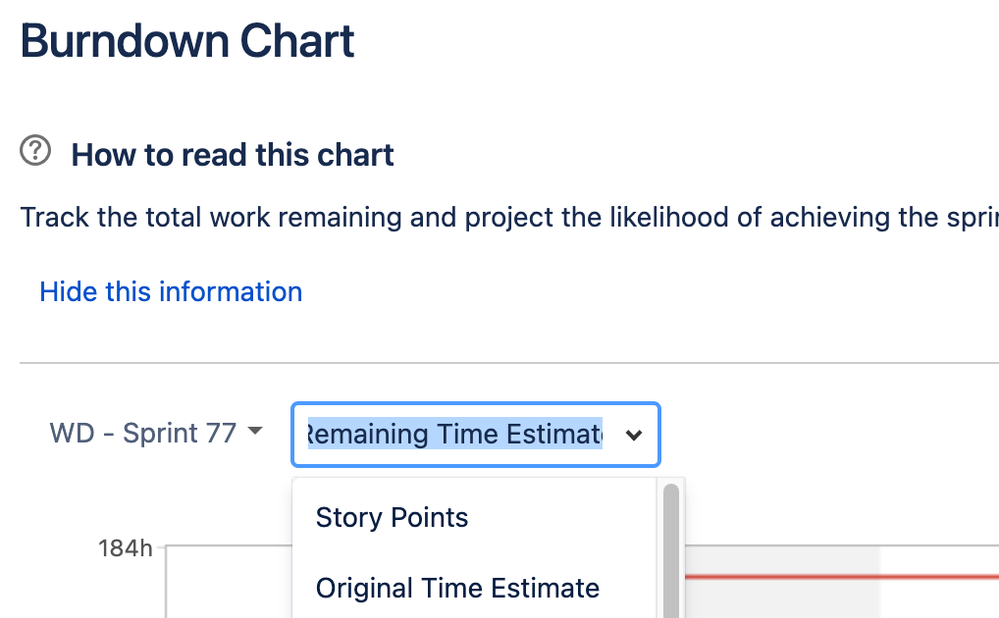Click the question mark help icon
Viewport: 999px width, 618px height.
coord(36,152)
